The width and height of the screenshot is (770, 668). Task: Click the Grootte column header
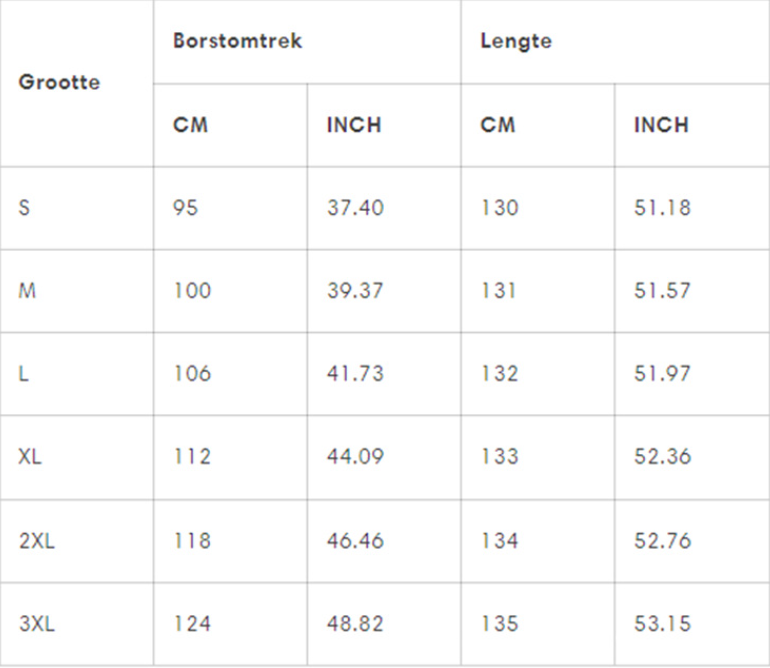pyautogui.click(x=59, y=83)
